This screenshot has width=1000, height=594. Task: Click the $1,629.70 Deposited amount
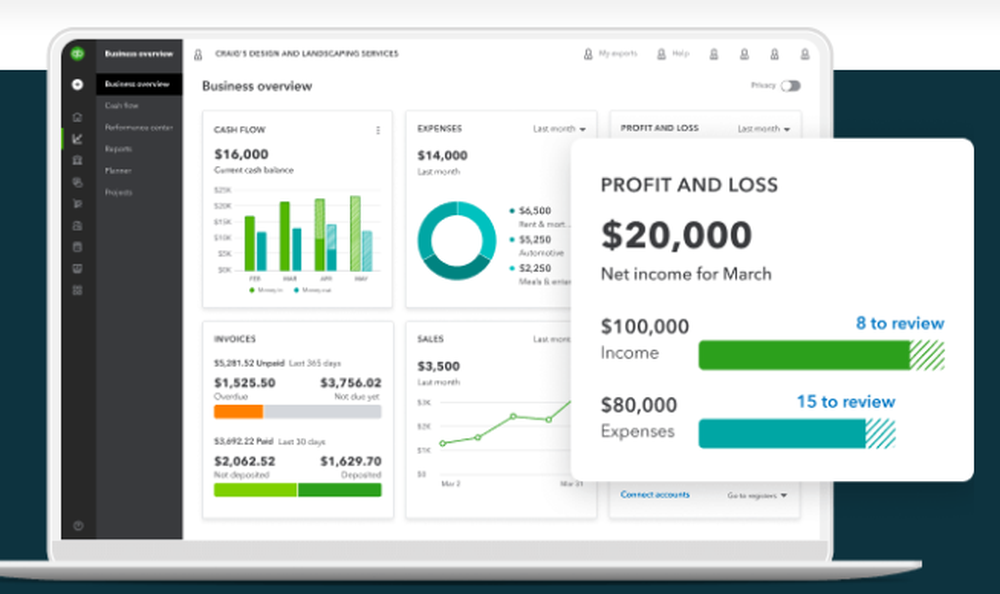pos(351,461)
